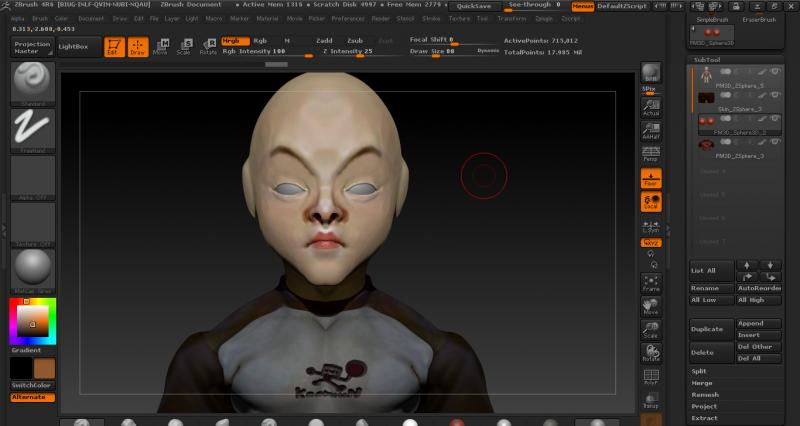Toggle eye visibility of PM3D_ZSphere_3 subtool

tap(776, 142)
